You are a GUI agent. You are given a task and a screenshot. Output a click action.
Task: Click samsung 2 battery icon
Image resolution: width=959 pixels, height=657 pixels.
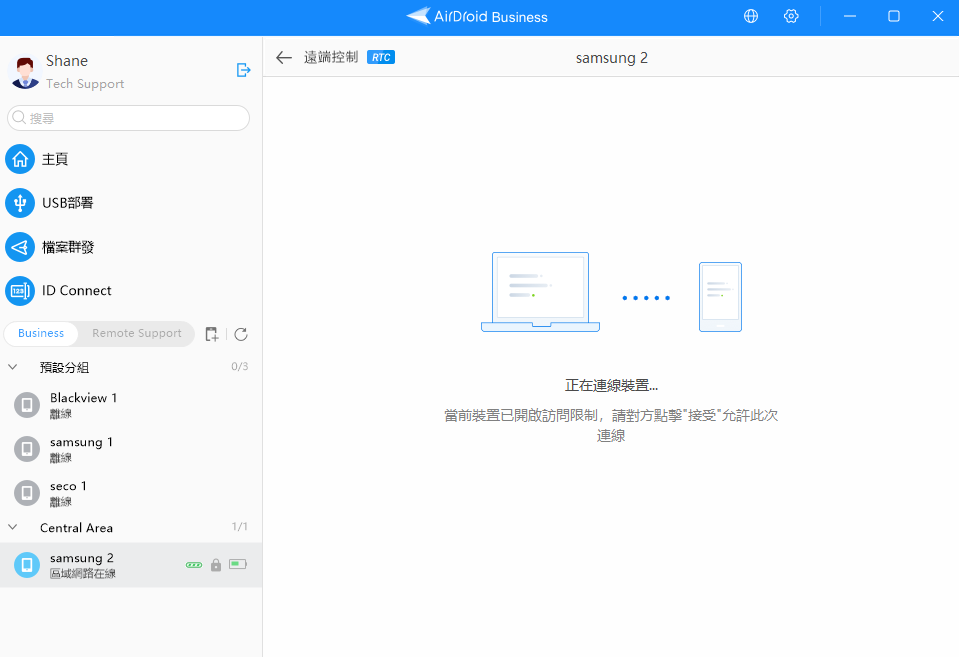(x=238, y=564)
